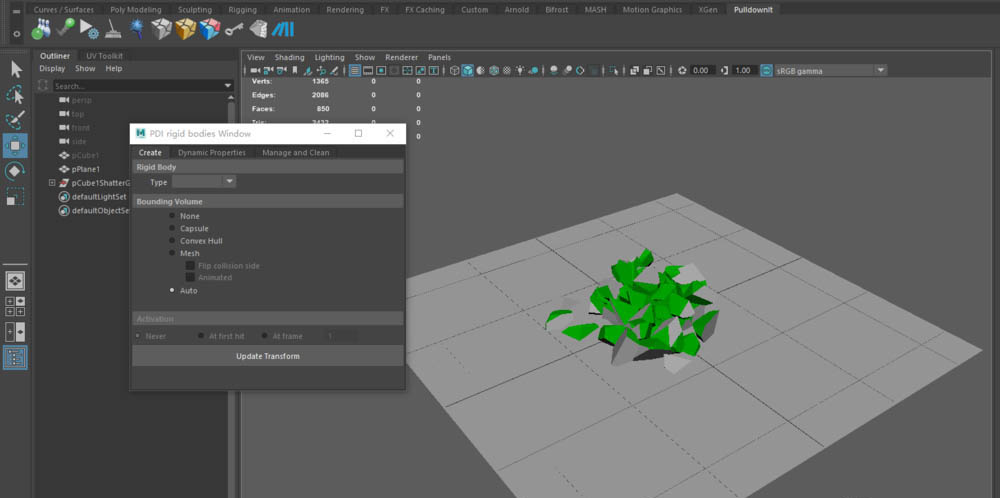The image size is (1000, 498).
Task: Open the Manage and Clean tab
Action: click(x=295, y=152)
